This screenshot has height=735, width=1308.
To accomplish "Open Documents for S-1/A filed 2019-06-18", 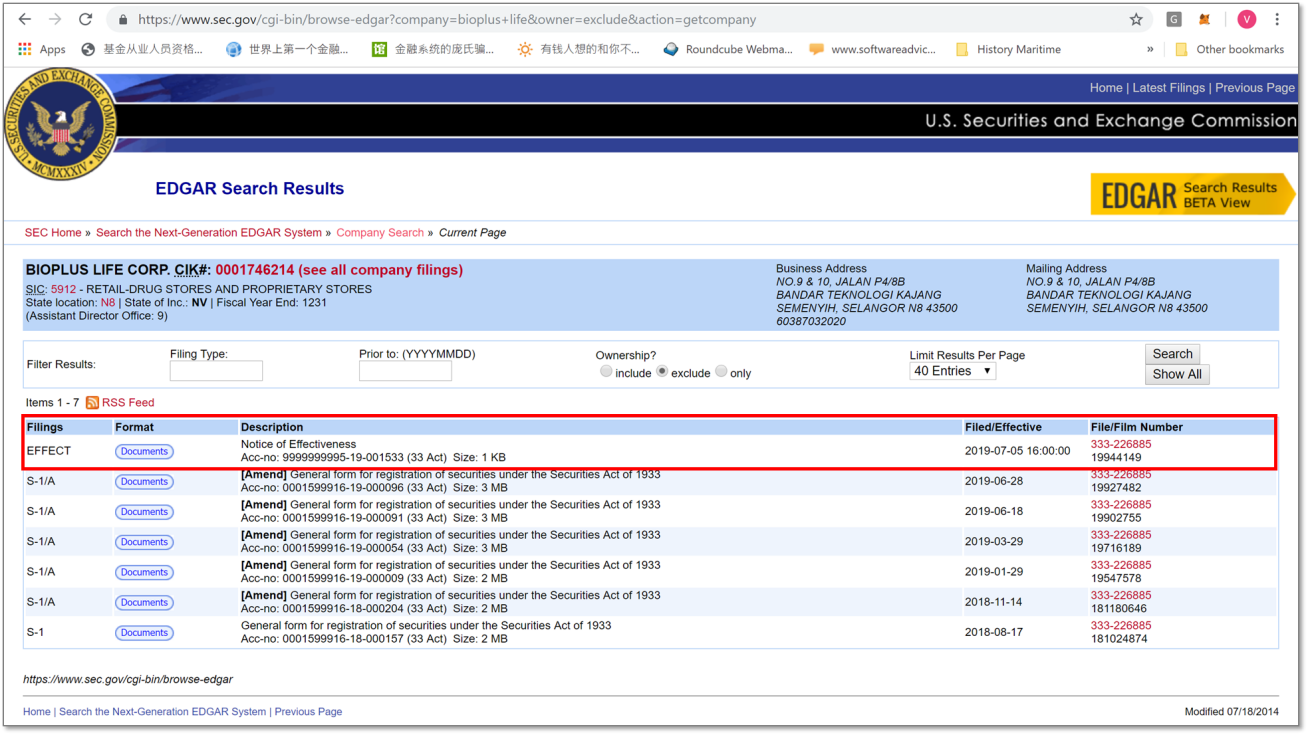I will (x=144, y=512).
